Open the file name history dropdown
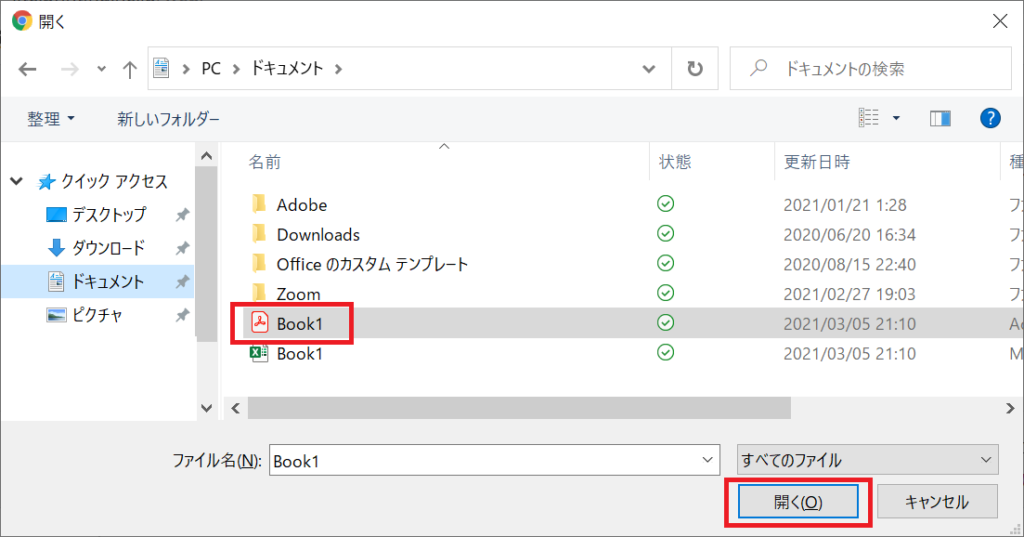The image size is (1024, 537). 708,460
